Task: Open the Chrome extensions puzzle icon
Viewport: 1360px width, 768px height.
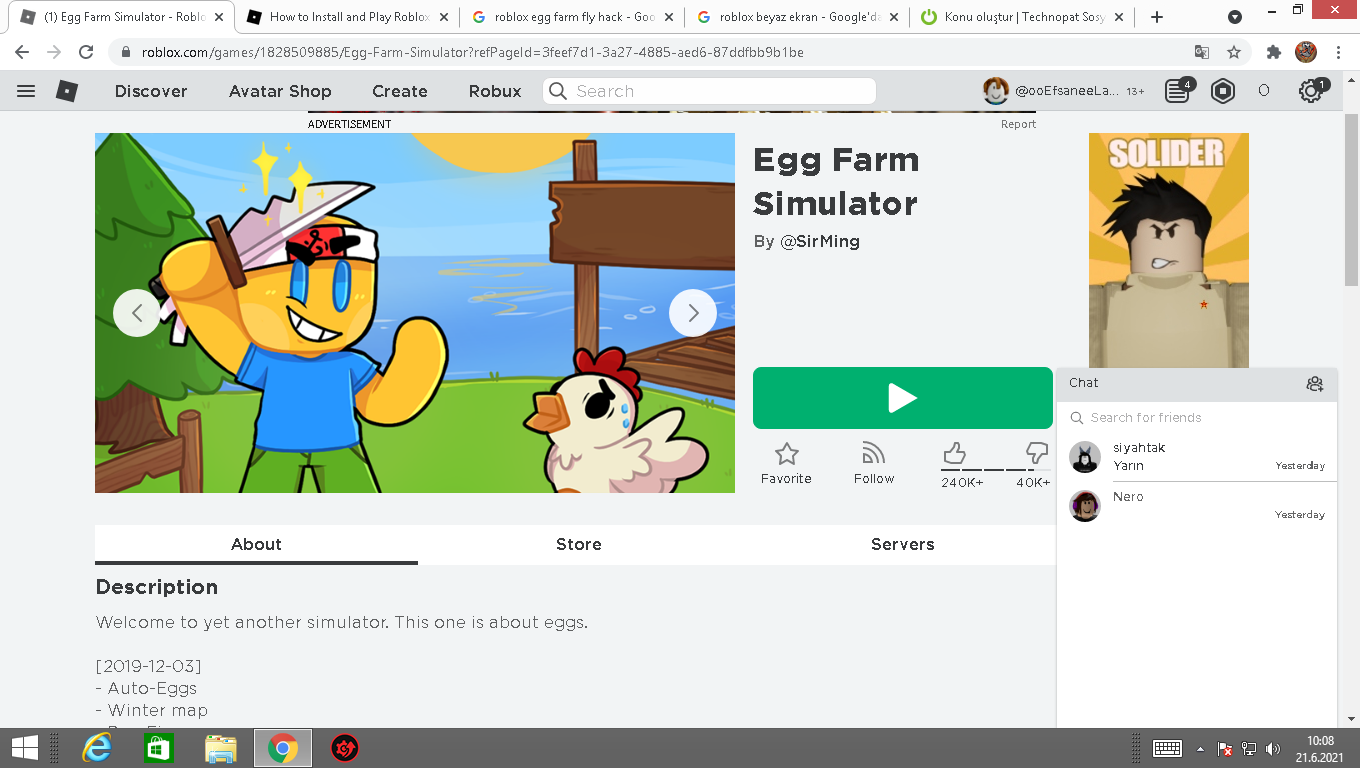Action: tap(1274, 52)
